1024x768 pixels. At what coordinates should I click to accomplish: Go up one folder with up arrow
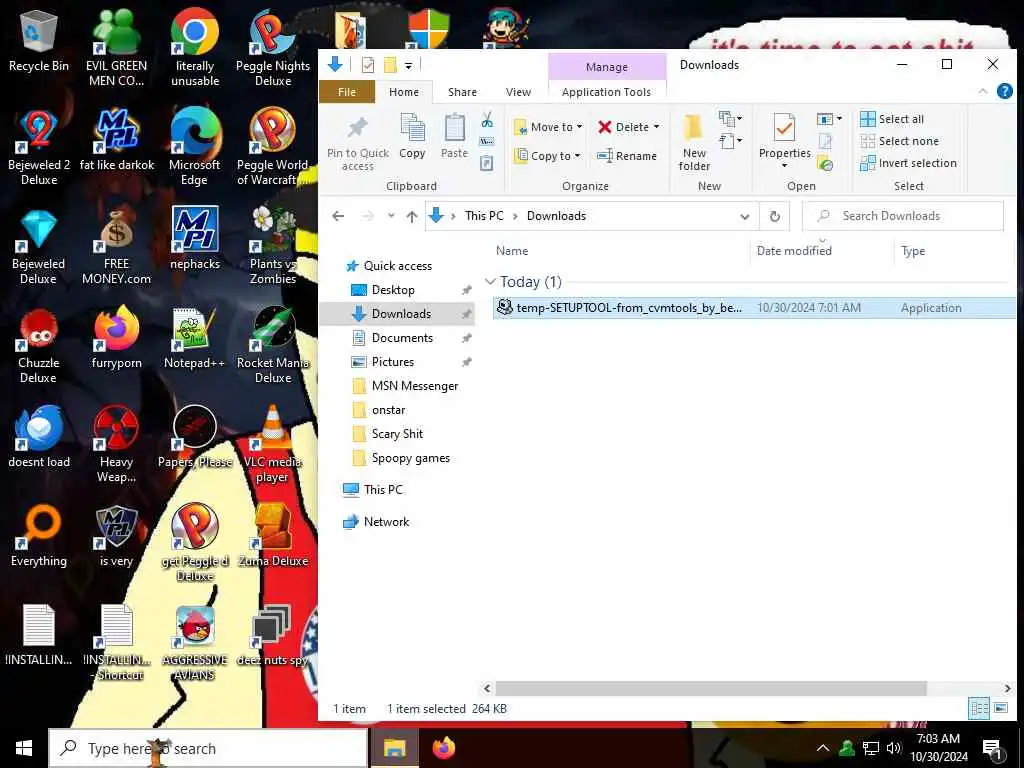411,216
